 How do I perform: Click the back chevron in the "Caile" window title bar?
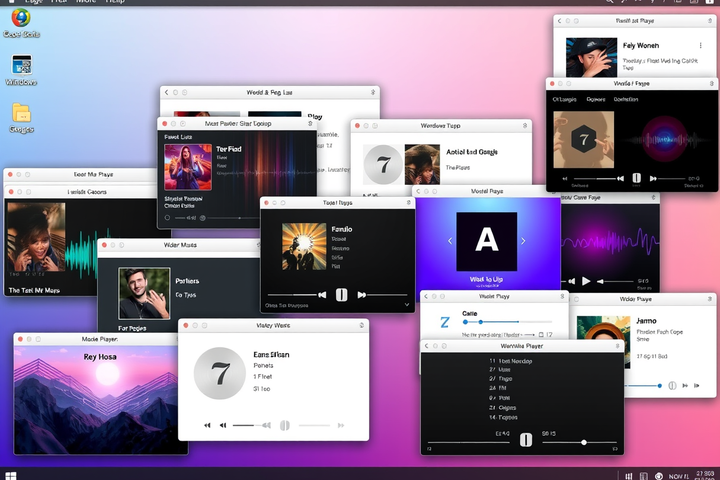pyautogui.click(x=426, y=296)
